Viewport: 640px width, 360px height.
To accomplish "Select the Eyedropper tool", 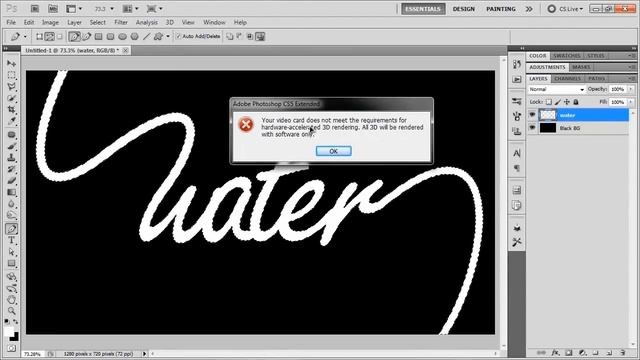I will click(x=11, y=121).
